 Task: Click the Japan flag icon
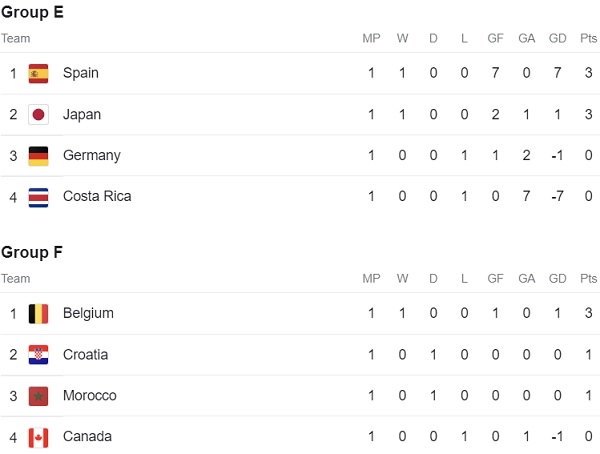38,114
